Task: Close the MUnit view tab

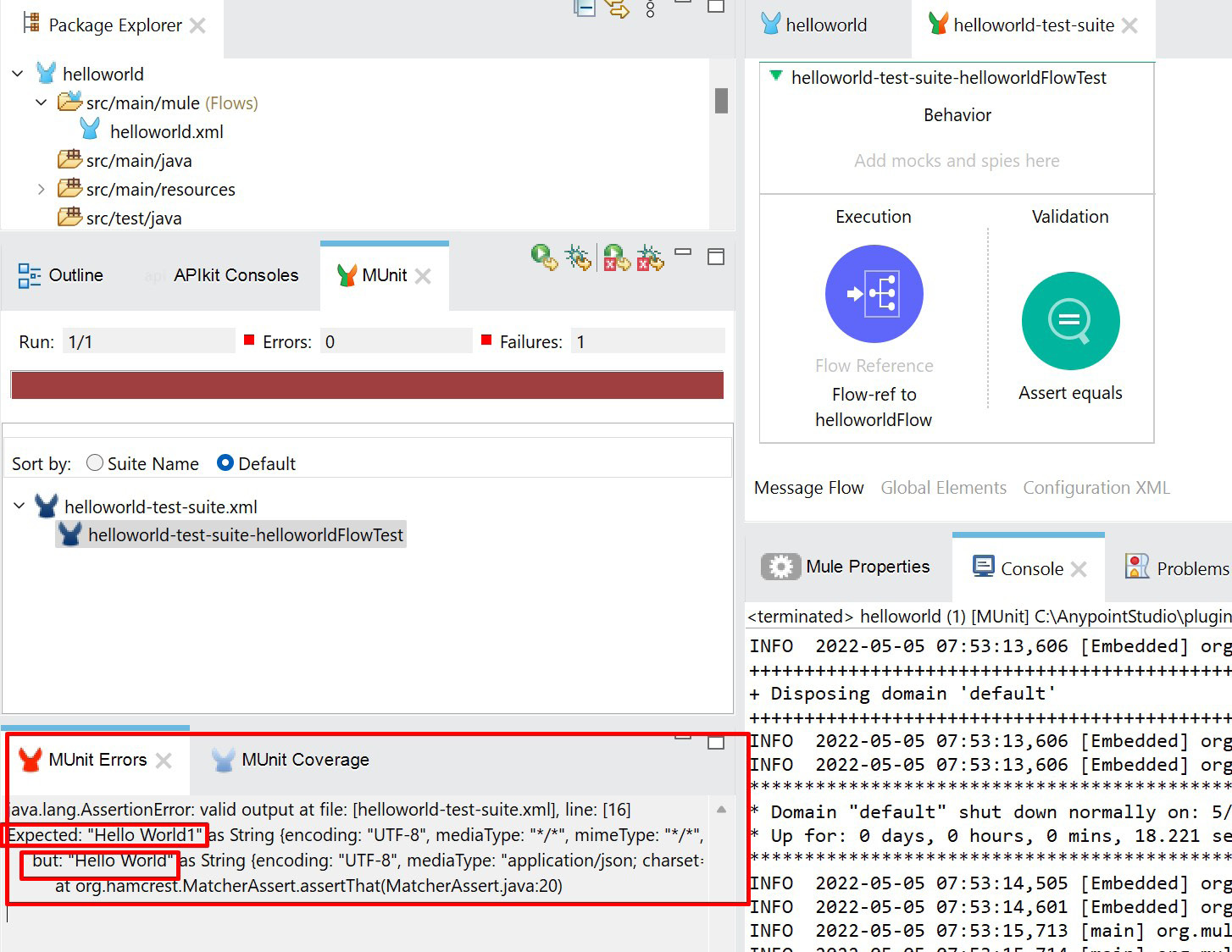Action: (423, 276)
